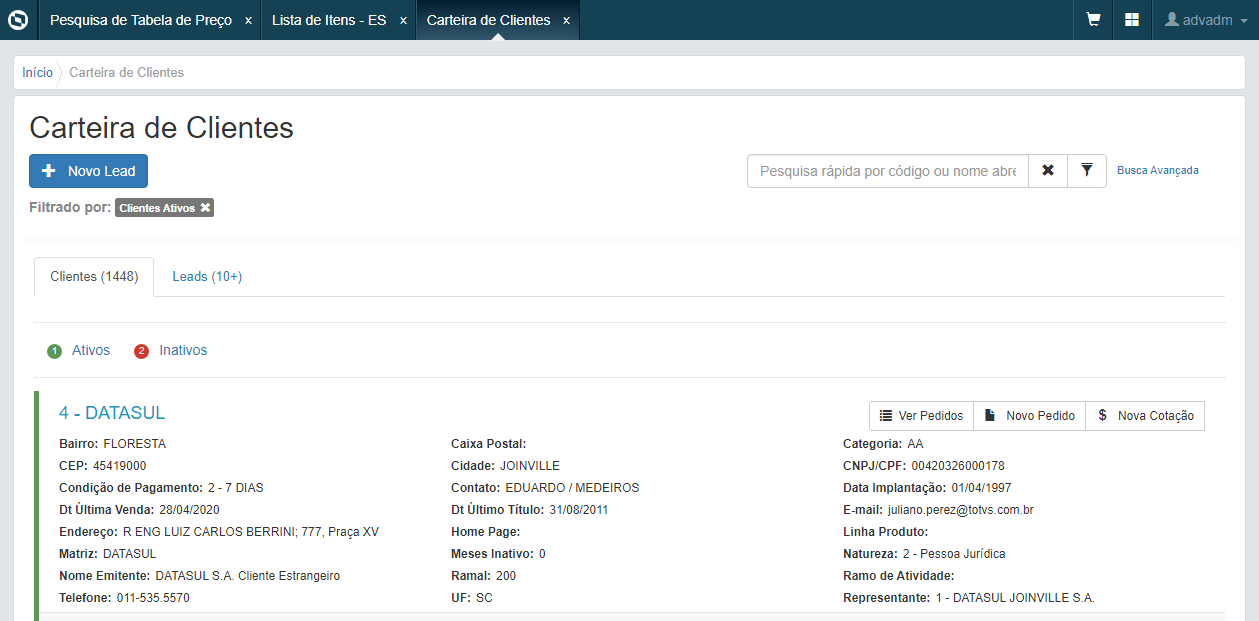Close the Pesquisa de Tabela de Preço tab
The height and width of the screenshot is (621, 1259).
(248, 21)
